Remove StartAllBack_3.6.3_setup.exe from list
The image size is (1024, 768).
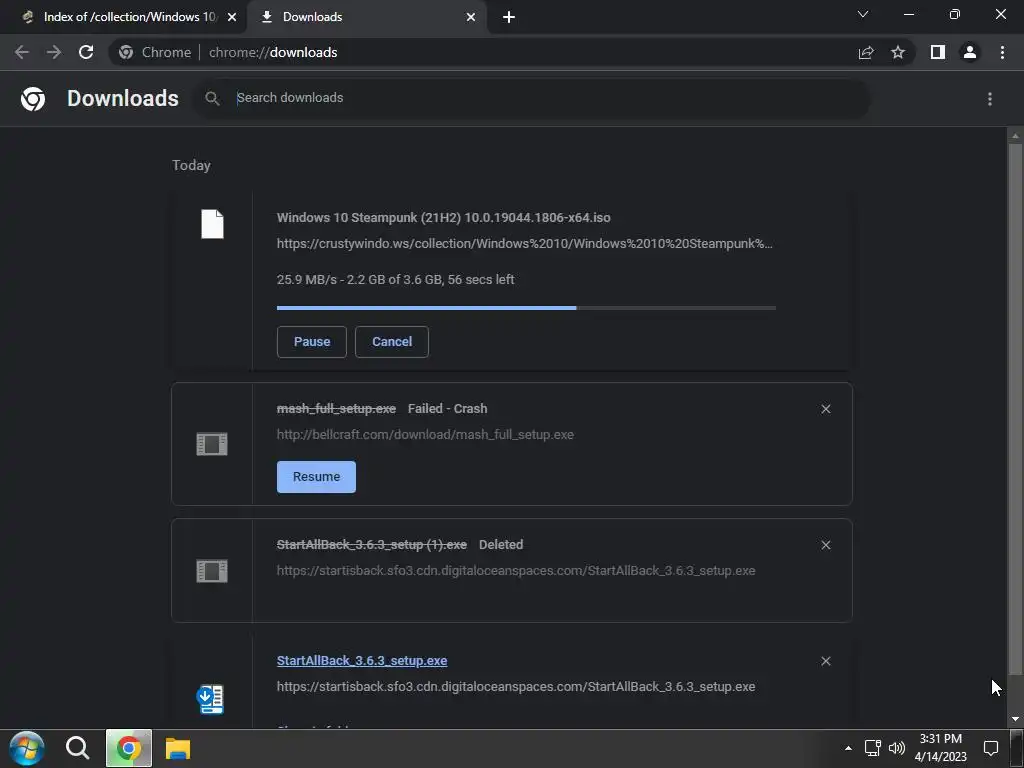click(826, 661)
